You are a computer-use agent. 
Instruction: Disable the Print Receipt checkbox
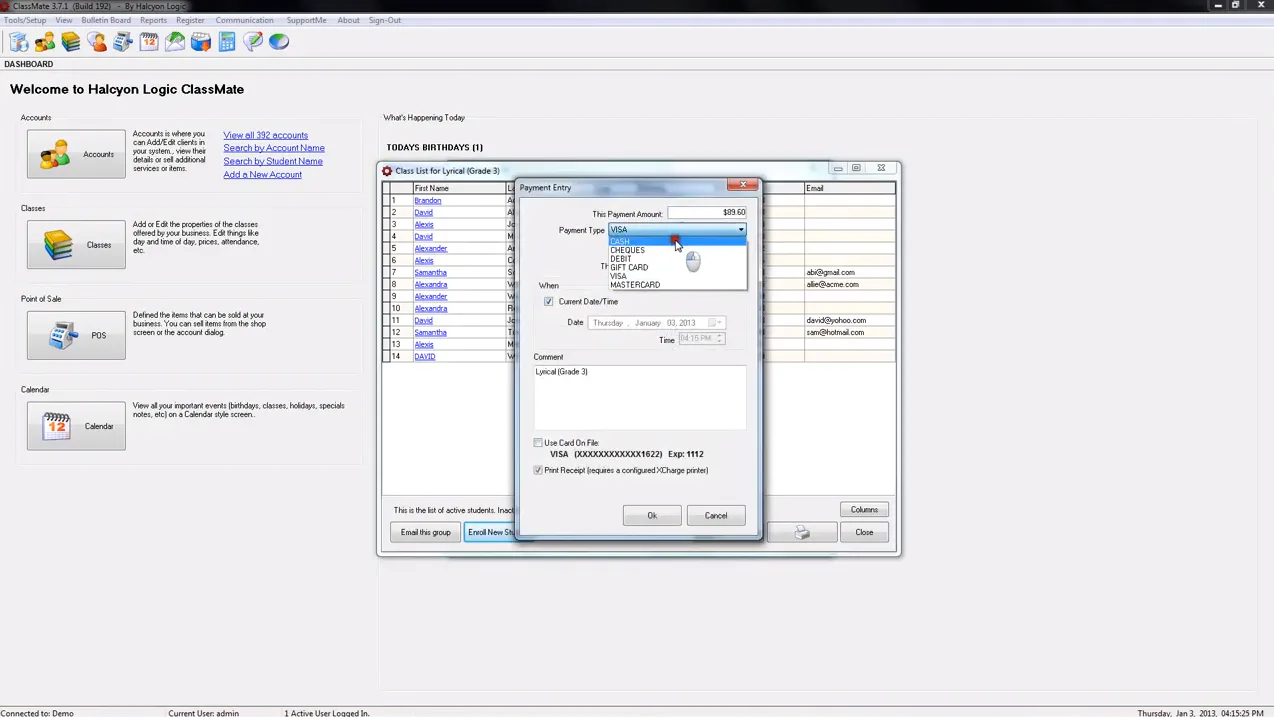(x=538, y=470)
